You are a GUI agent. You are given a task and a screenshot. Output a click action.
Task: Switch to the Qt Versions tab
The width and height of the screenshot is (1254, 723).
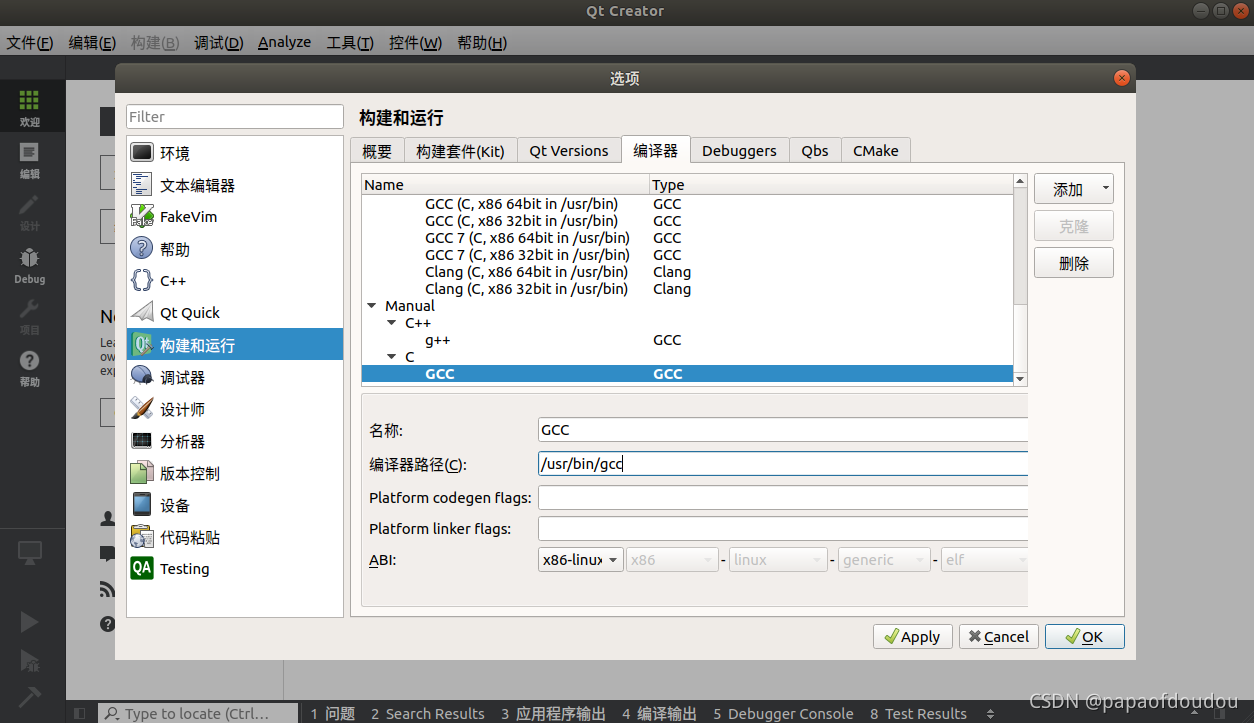coord(569,151)
